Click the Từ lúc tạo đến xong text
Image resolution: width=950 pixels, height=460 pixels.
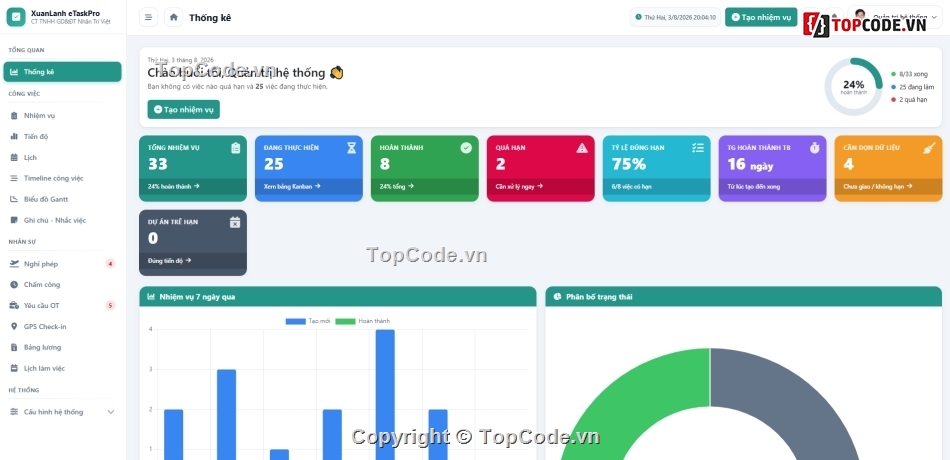click(x=754, y=187)
